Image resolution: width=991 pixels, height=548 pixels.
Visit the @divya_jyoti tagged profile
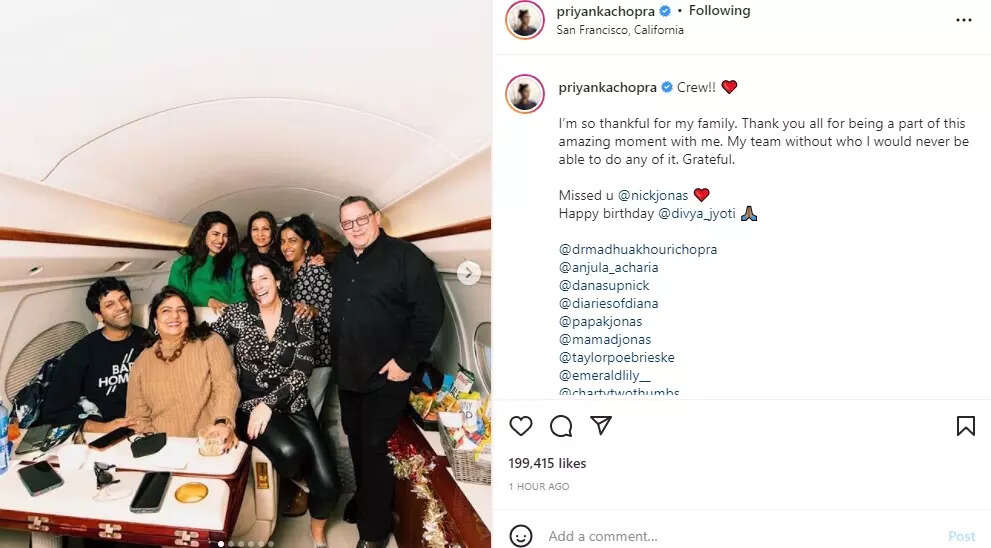pos(697,214)
